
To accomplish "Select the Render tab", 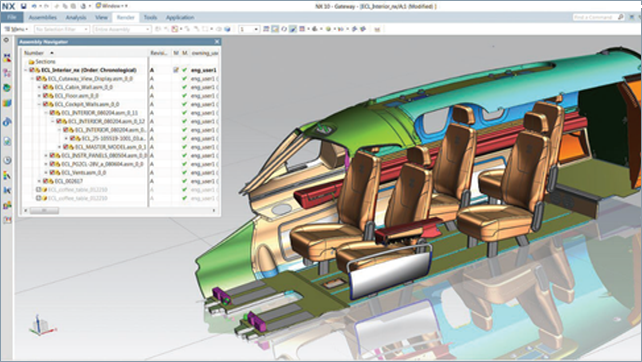I will (x=126, y=17).
